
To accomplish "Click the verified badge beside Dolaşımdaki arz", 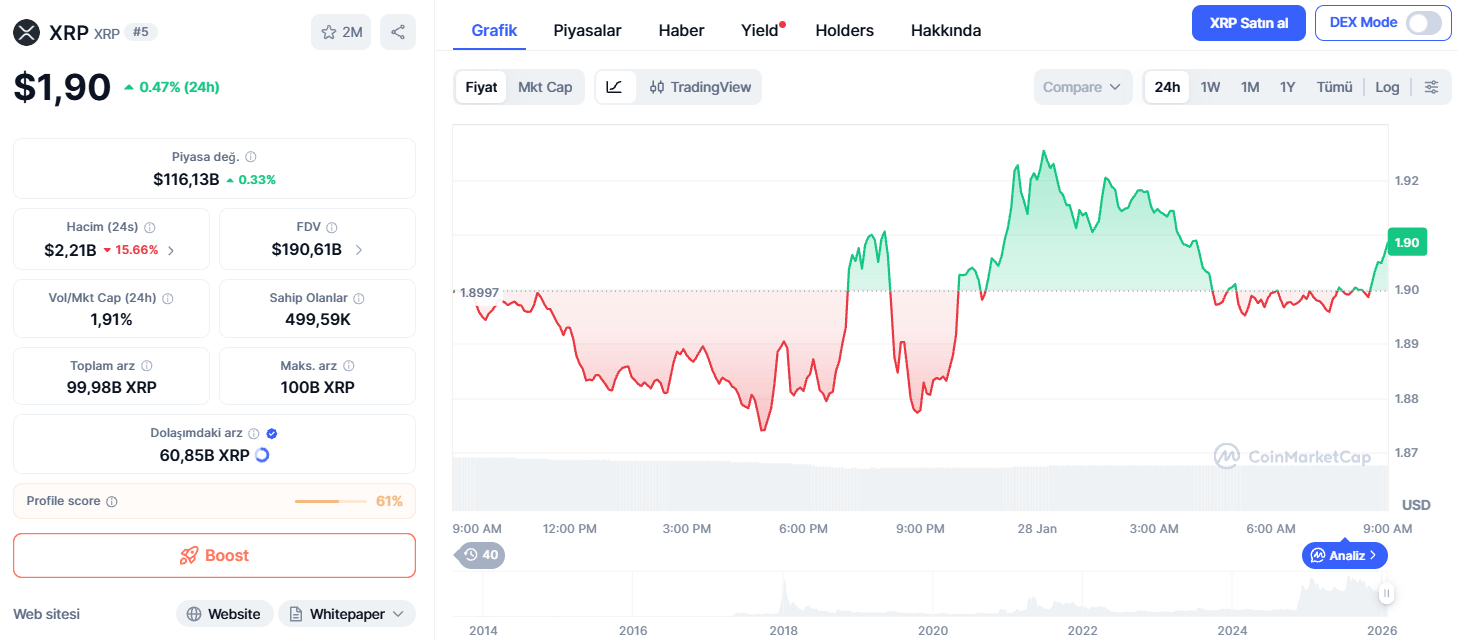I will click(x=272, y=433).
